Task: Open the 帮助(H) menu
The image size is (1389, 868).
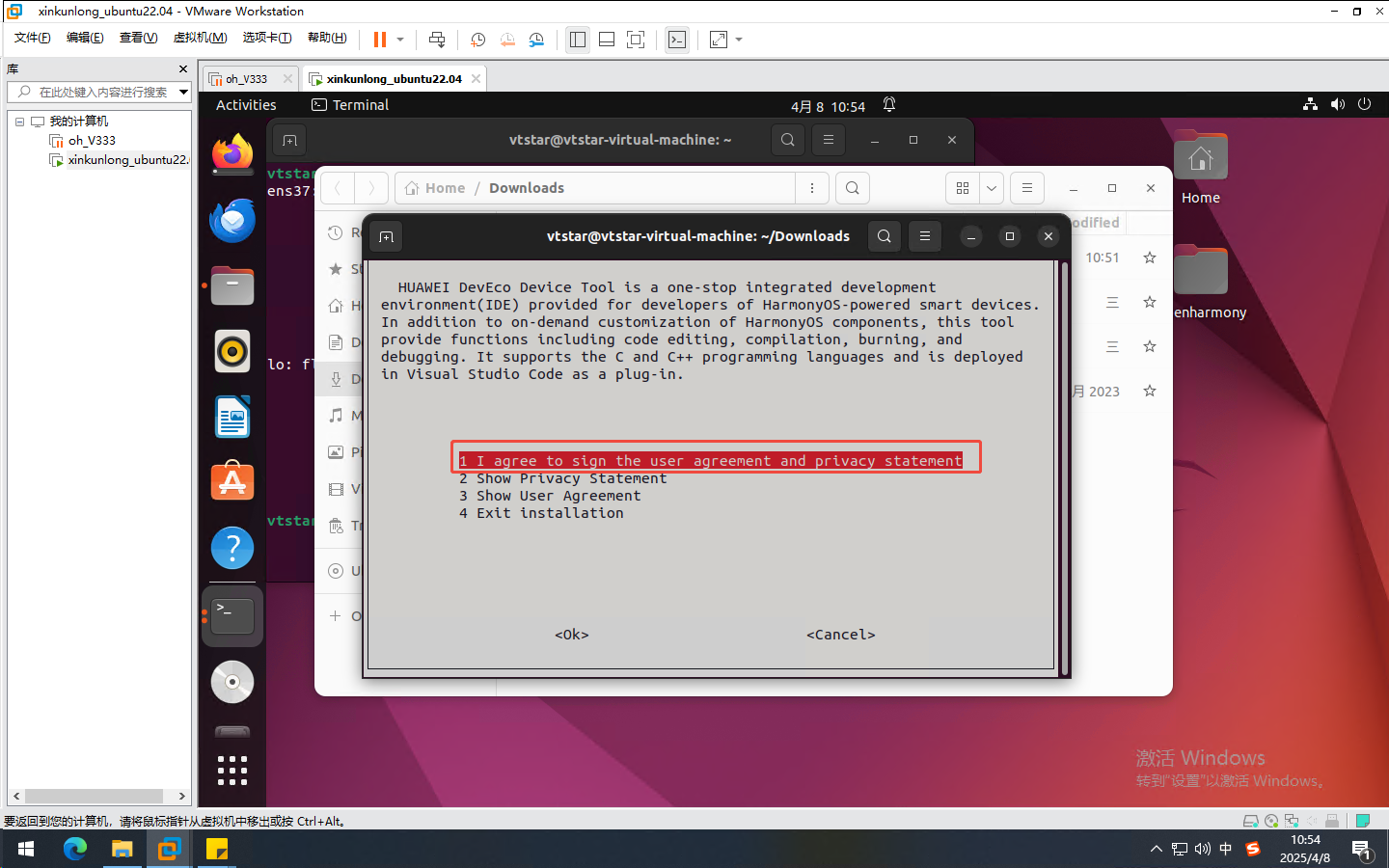Action: 327,38
